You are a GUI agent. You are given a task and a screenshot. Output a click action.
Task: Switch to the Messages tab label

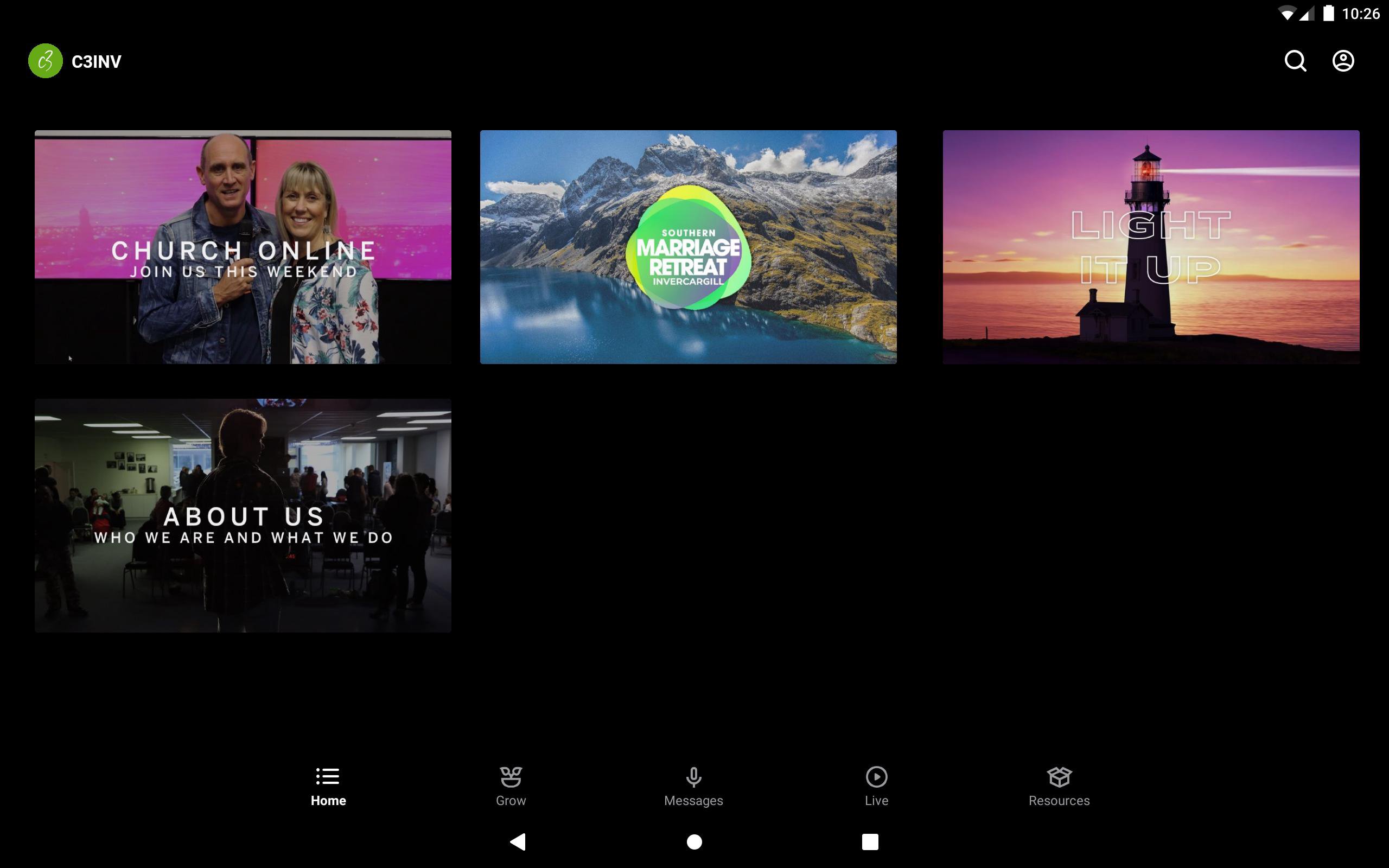(x=693, y=800)
